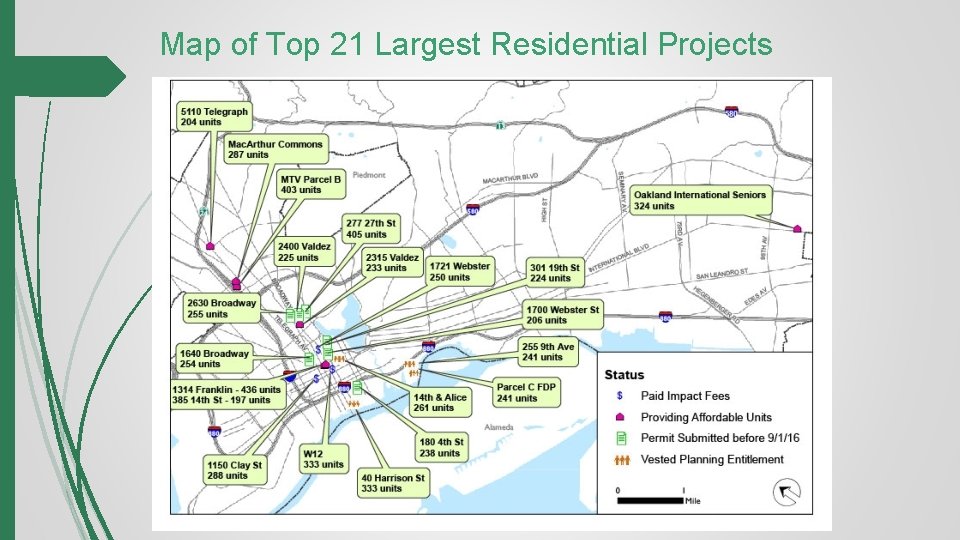This screenshot has width=960, height=540.
Task: Click the MTV Parcel B 403 units label
Action: (310, 184)
